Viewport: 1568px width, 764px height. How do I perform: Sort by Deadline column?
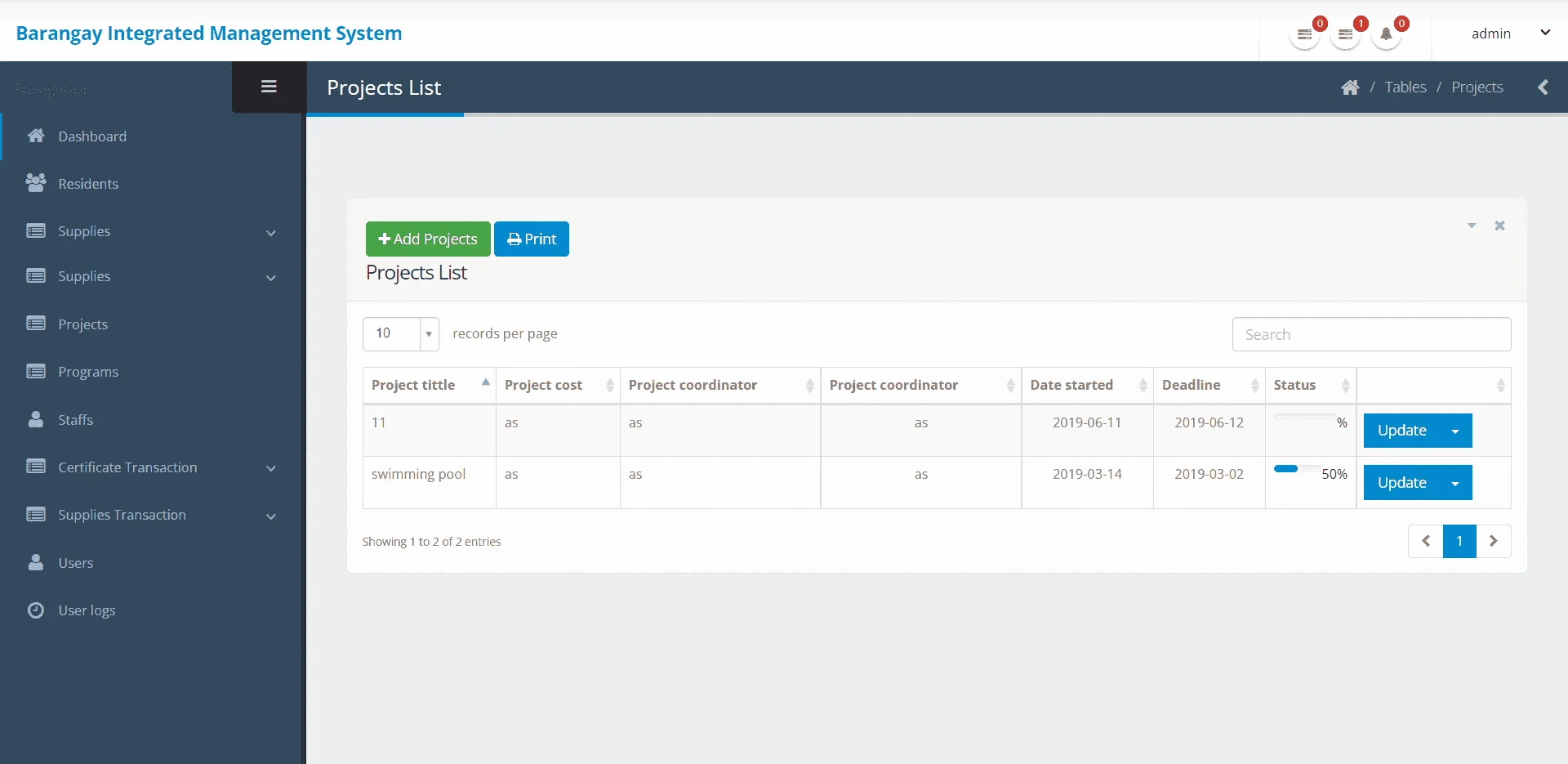(1209, 385)
